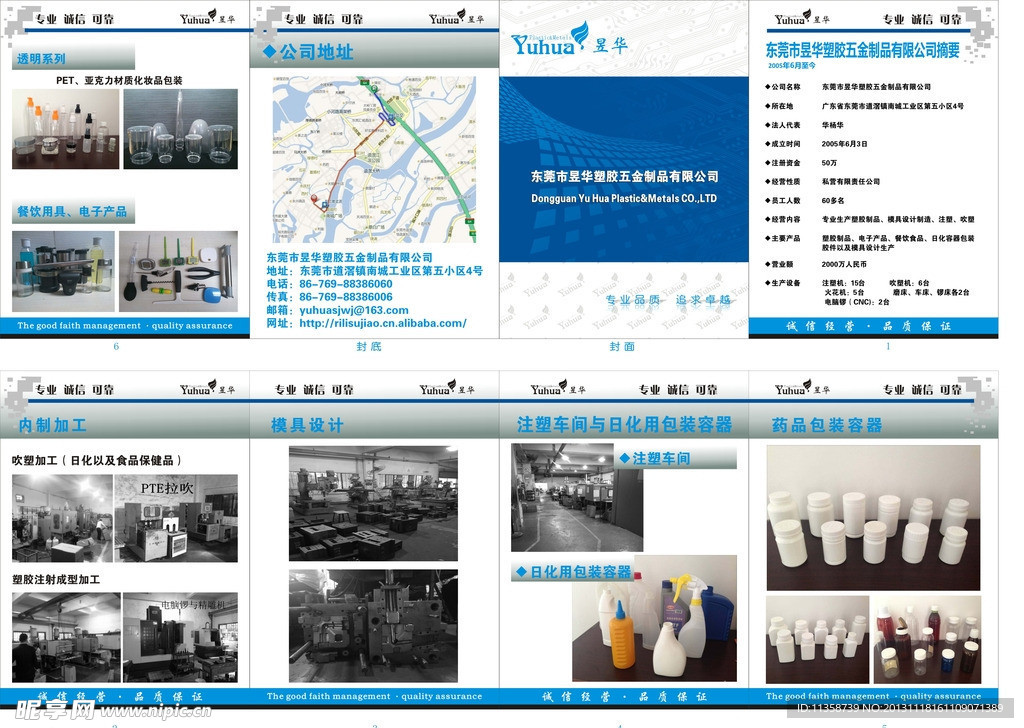
Task: Select the 餐饮用具、电子产品 section header
Action: (72, 212)
